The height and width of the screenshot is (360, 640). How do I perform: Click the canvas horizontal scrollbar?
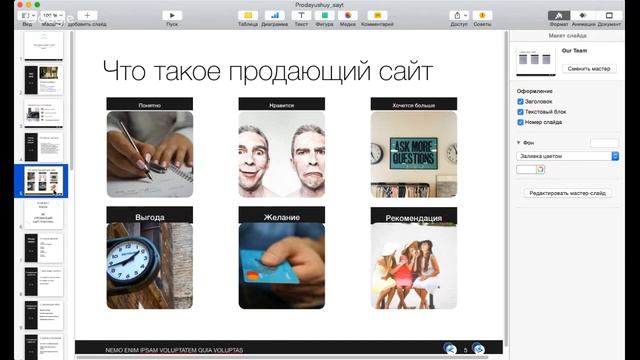282,357
